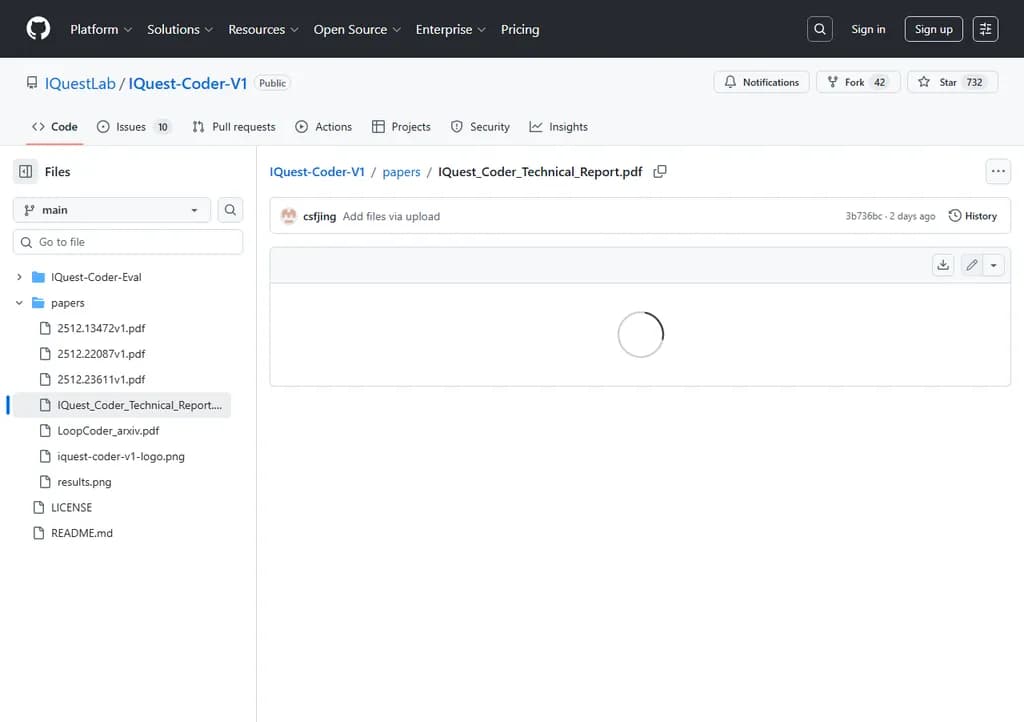The height and width of the screenshot is (722, 1024).
Task: Open the appearance settings icon top right
Action: [985, 29]
